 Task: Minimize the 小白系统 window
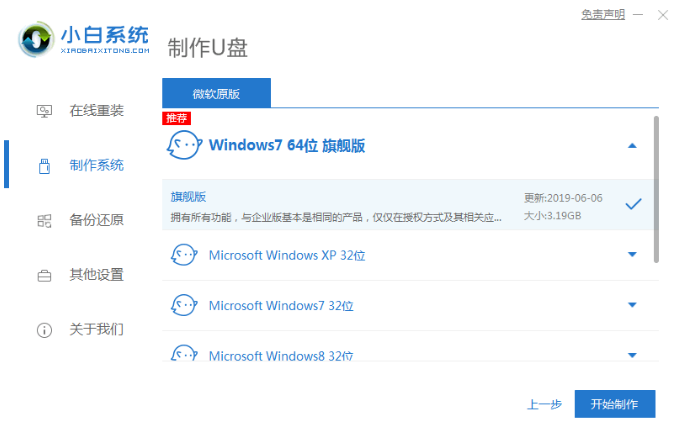click(638, 15)
